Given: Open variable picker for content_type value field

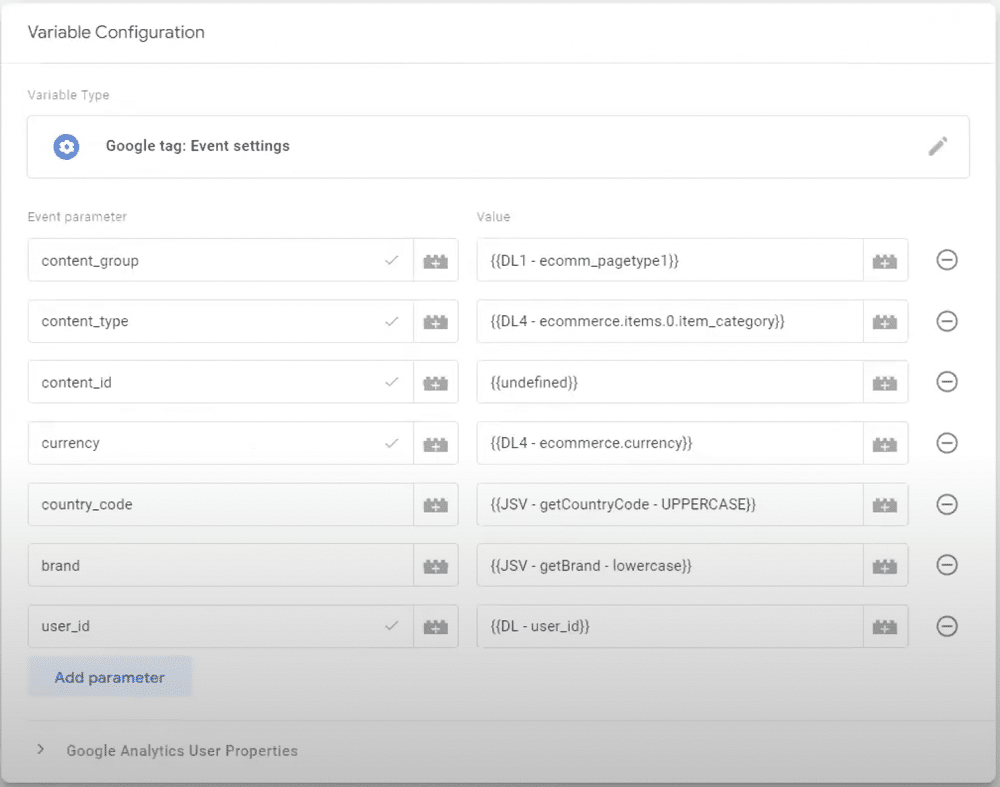Looking at the screenshot, I should click(886, 321).
